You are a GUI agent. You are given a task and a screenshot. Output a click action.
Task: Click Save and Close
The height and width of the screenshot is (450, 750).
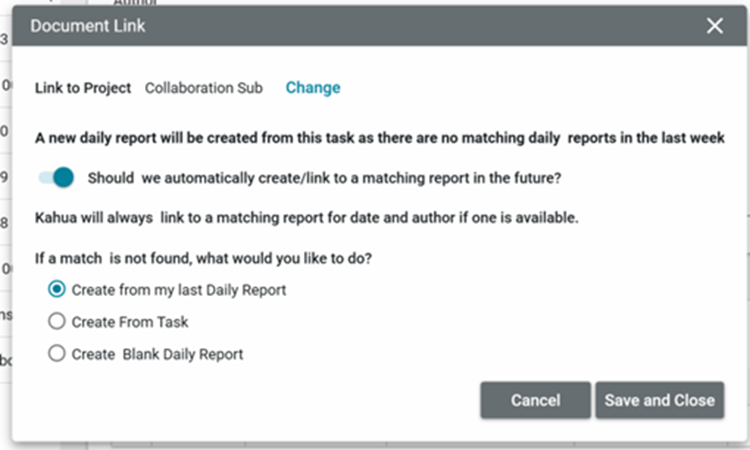(659, 400)
